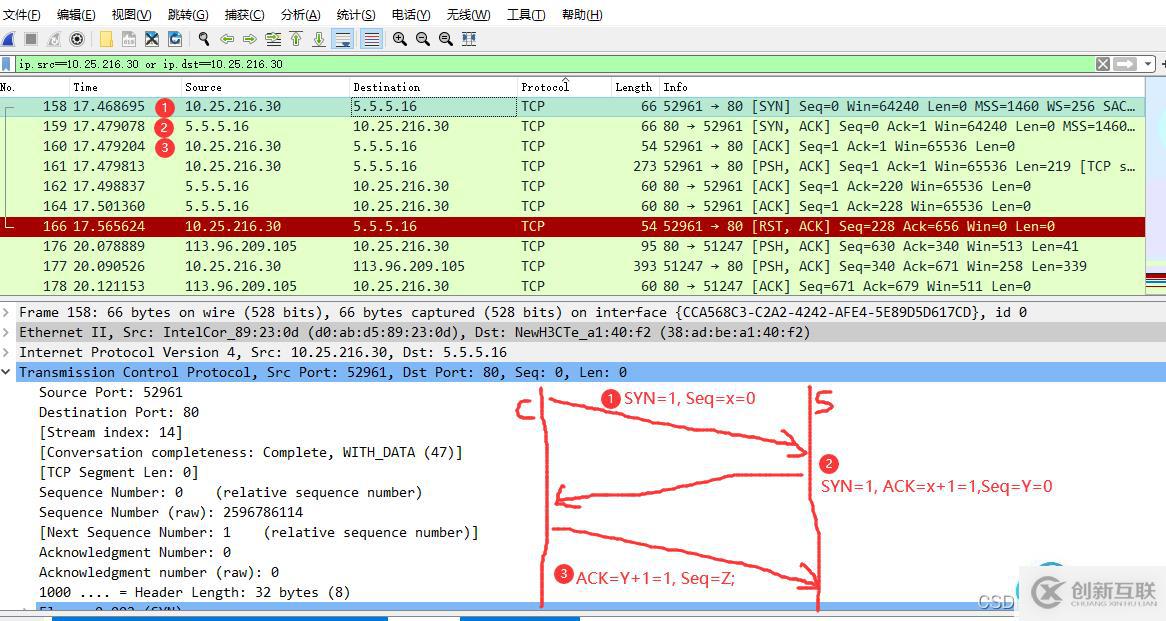Screen dimensions: 1166x621
Task: Open the 无线(W) menu
Action: coord(468,14)
